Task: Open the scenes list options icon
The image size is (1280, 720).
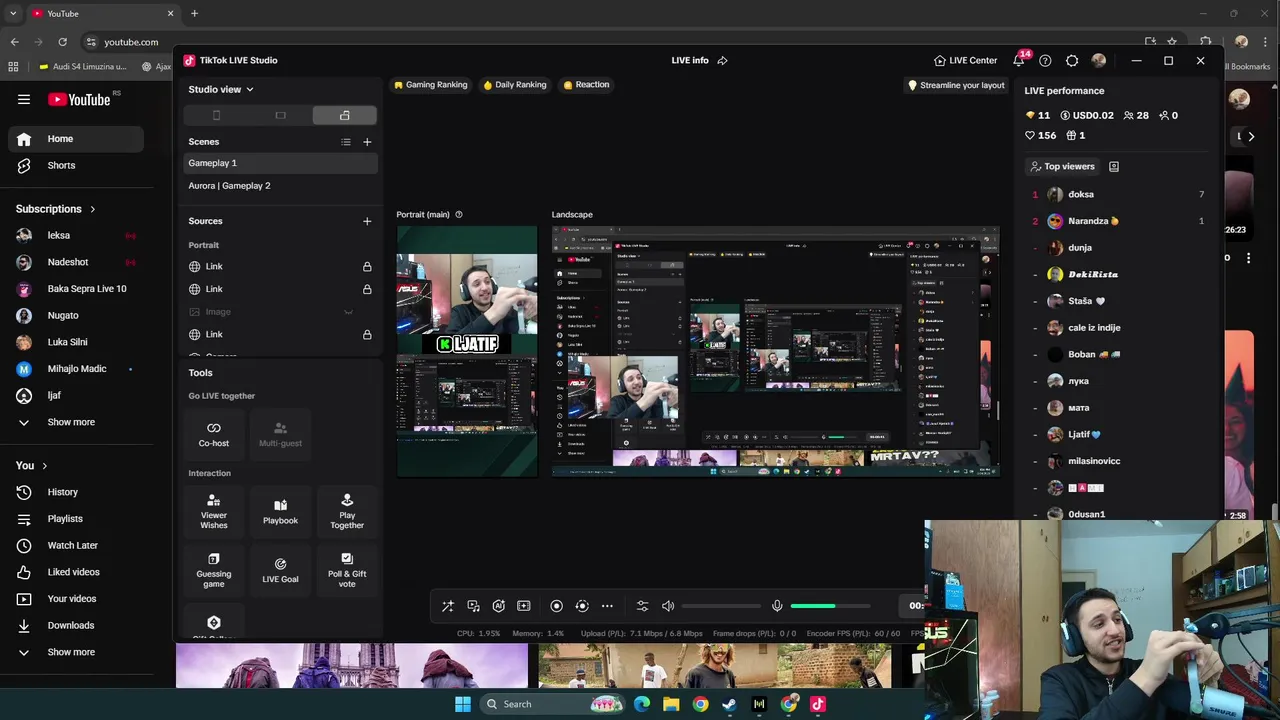Action: pos(346,142)
